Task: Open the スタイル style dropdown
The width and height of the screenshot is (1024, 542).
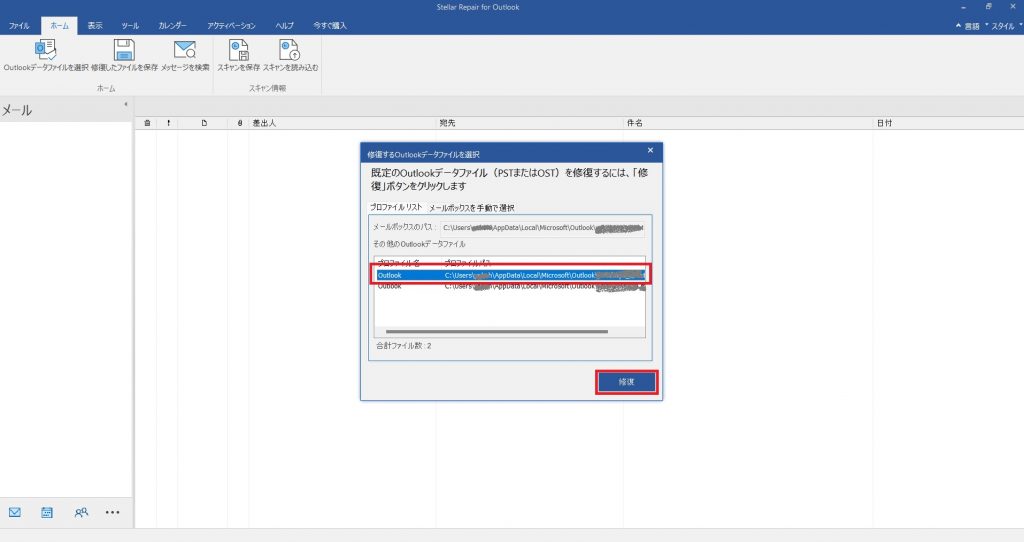Action: point(1006,26)
